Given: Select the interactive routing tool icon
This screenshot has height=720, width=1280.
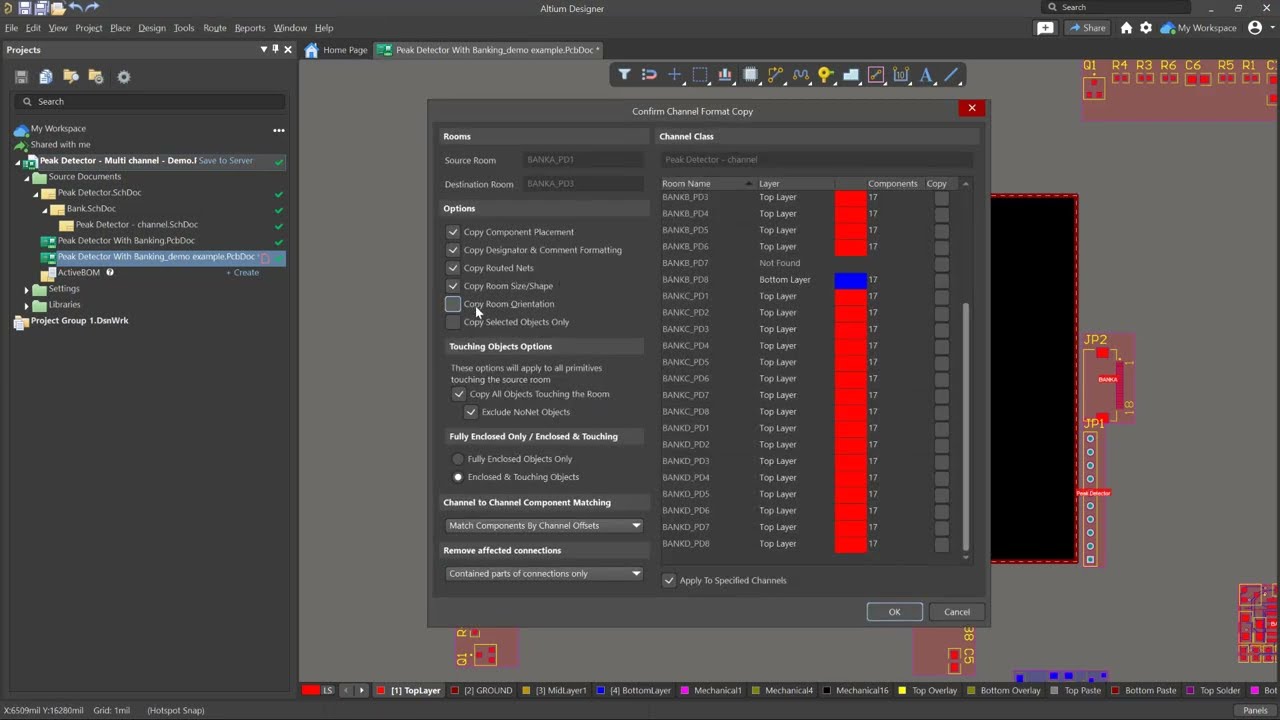Looking at the screenshot, I should (775, 75).
